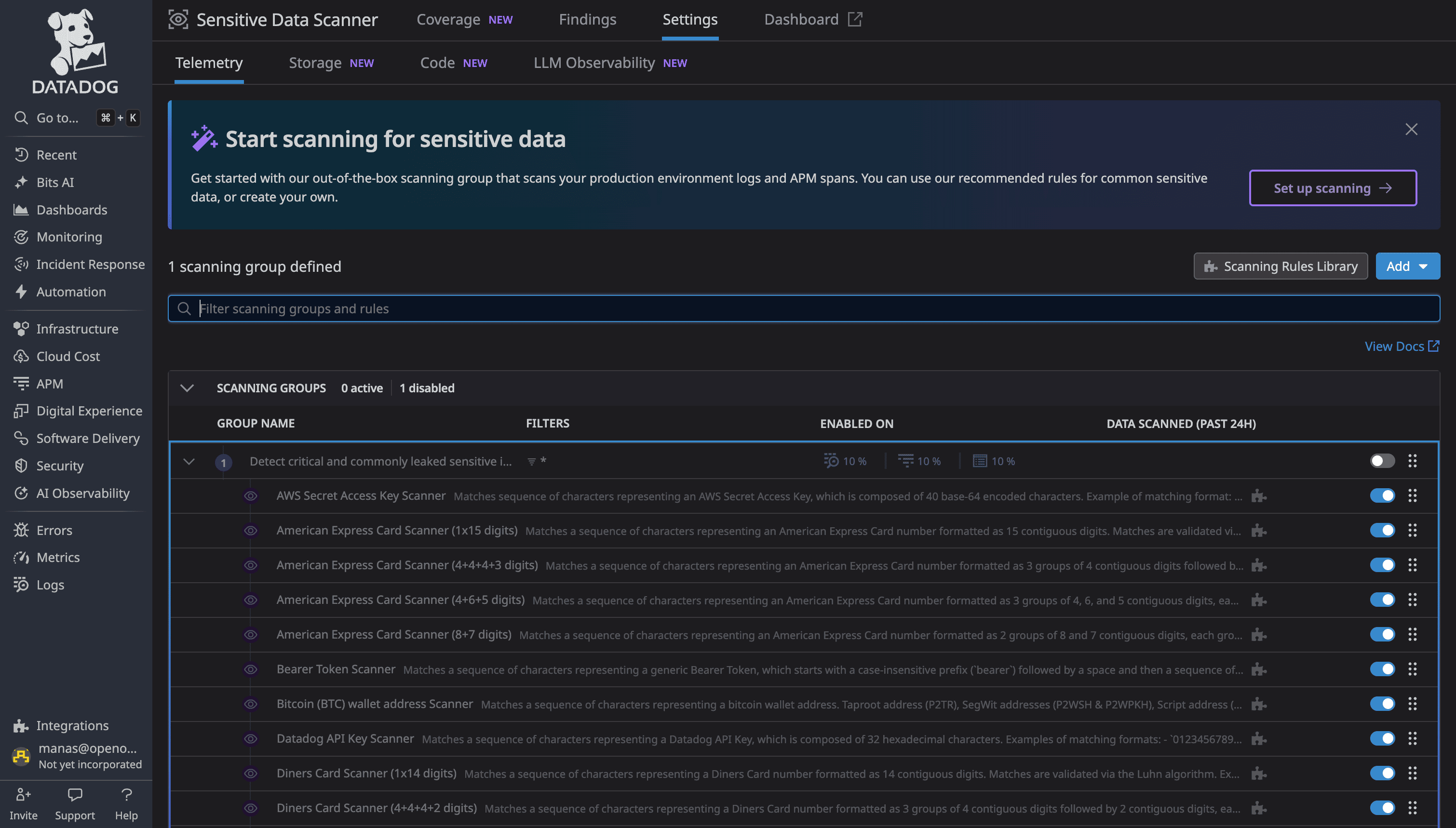Select Bits AI in the sidebar
Screen dimensions: 1456x828
point(54,182)
